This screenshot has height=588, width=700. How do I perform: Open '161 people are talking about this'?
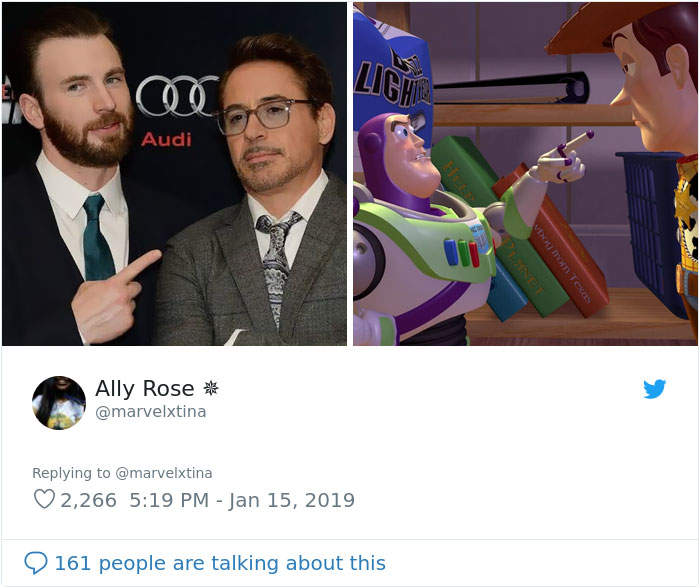[220, 563]
